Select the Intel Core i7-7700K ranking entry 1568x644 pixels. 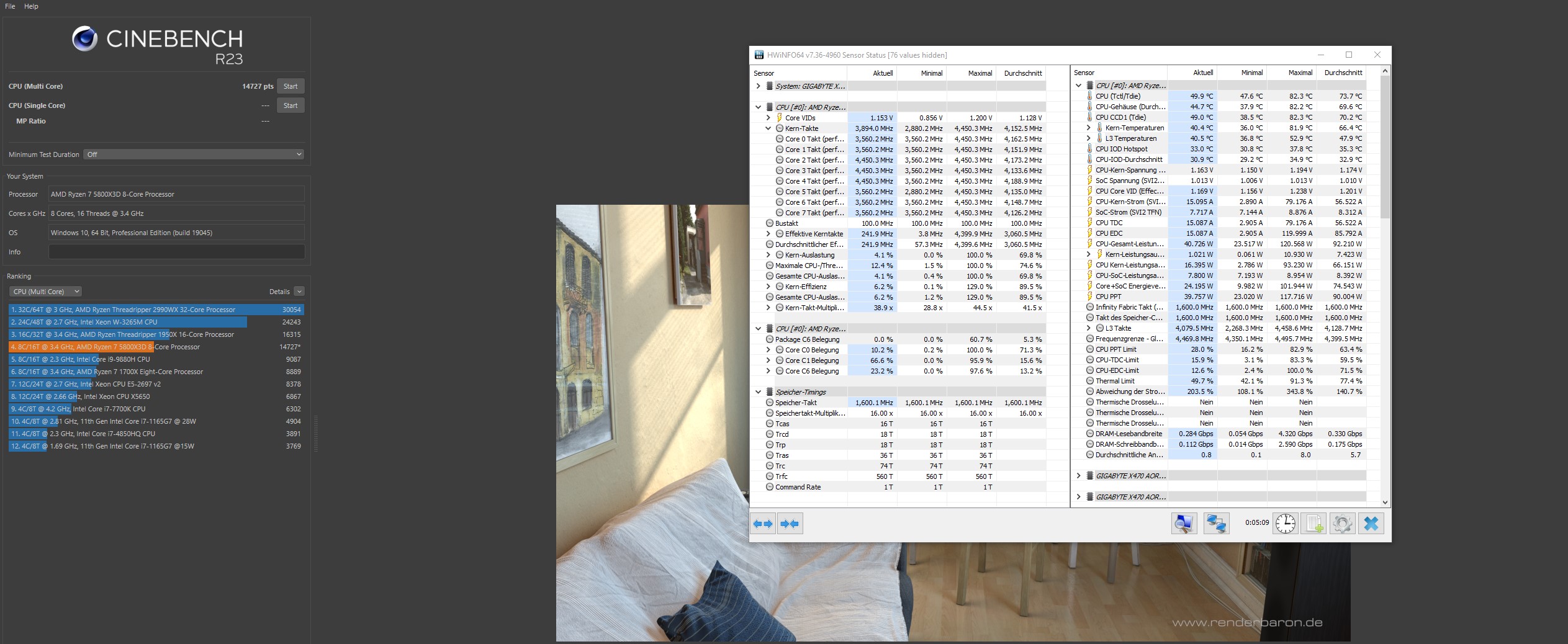coord(156,409)
